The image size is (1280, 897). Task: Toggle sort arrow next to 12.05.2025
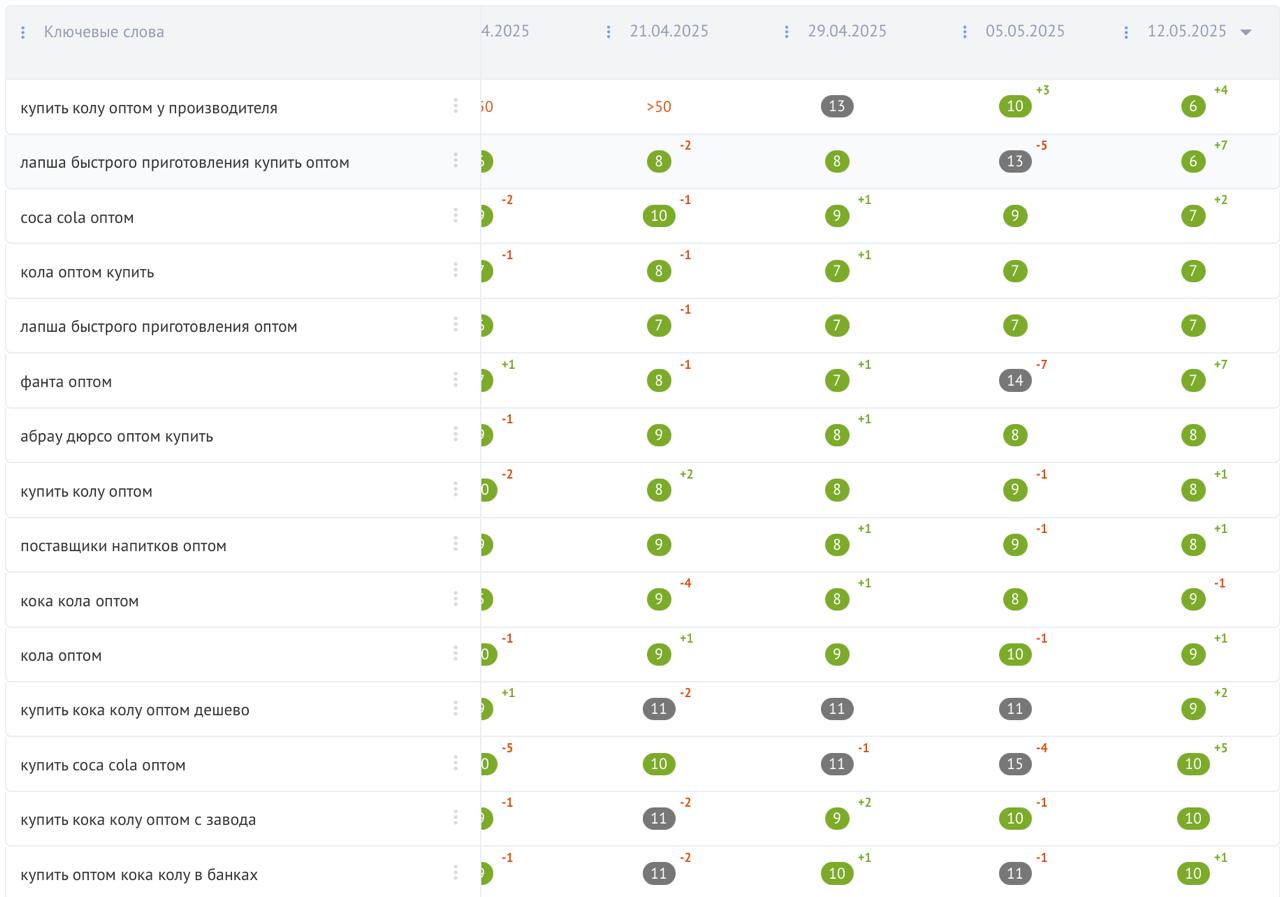coord(1246,32)
